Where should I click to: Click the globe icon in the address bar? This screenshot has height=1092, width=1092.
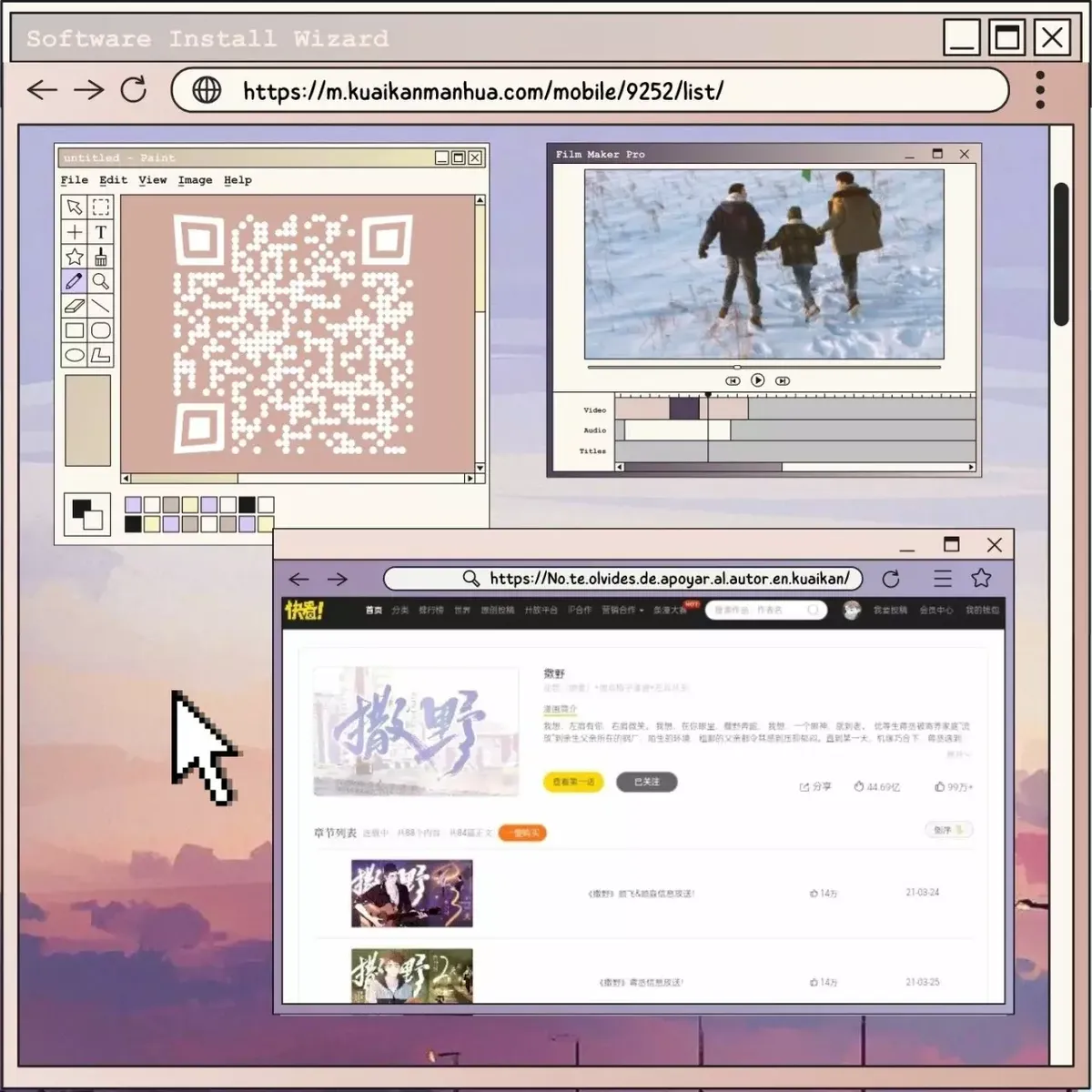tap(207, 90)
